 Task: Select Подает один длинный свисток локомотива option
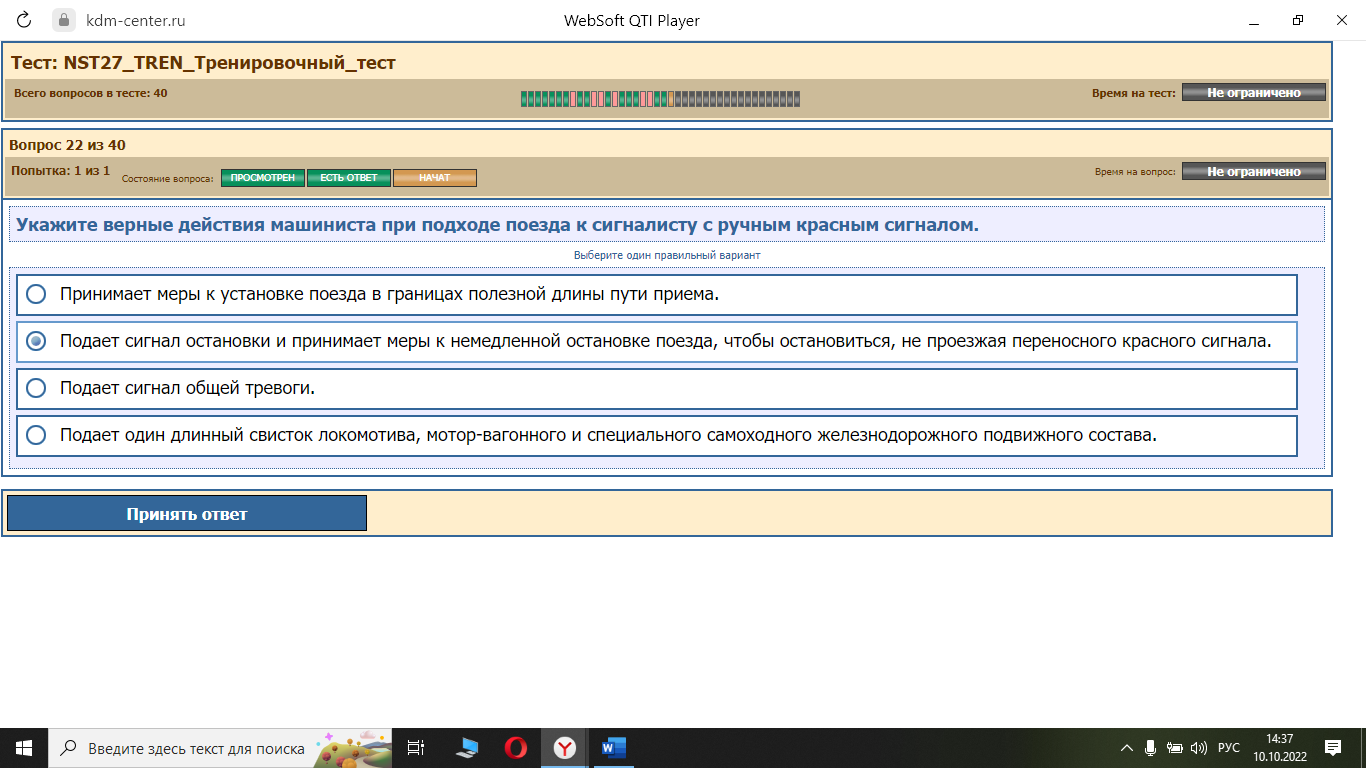(657, 435)
